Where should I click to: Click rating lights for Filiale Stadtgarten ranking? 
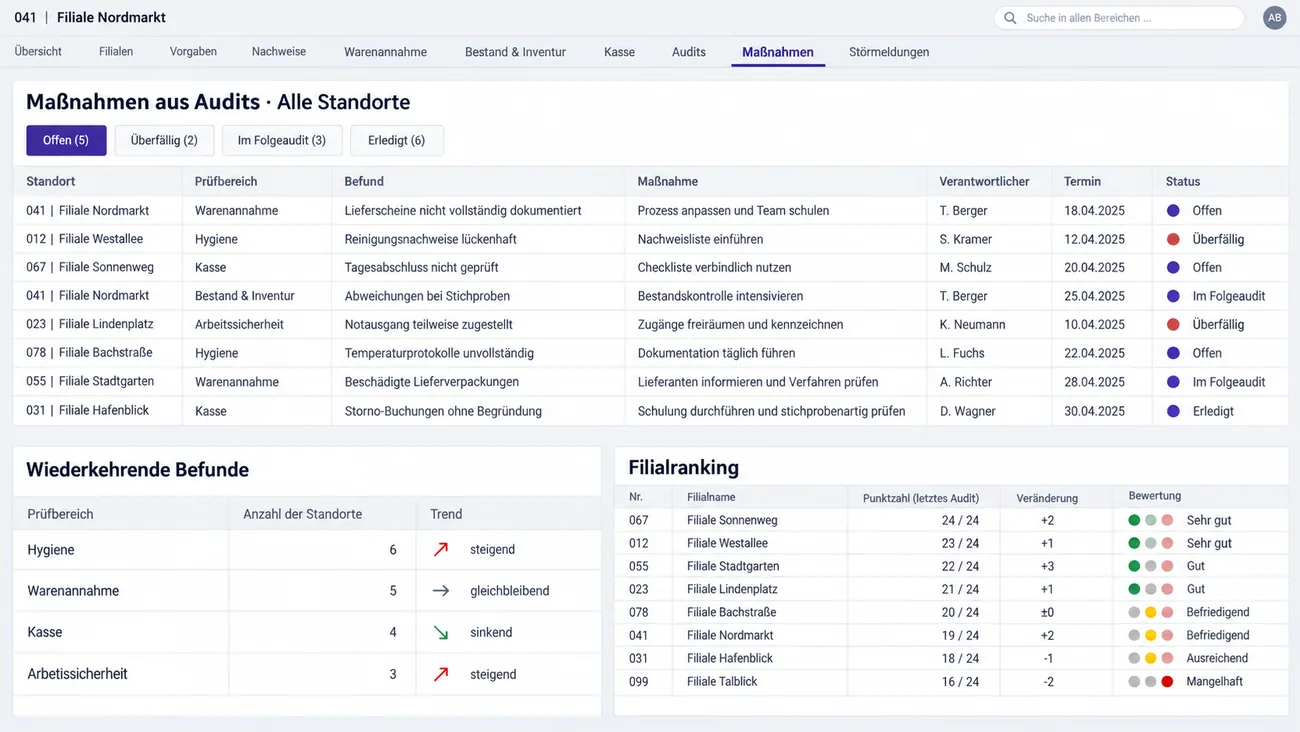(1150, 566)
